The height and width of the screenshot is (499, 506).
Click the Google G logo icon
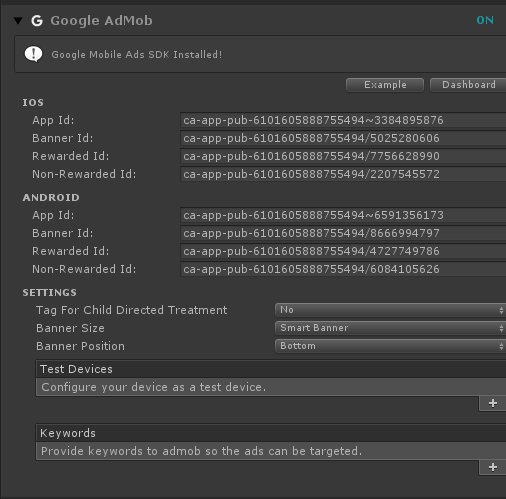click(37, 21)
